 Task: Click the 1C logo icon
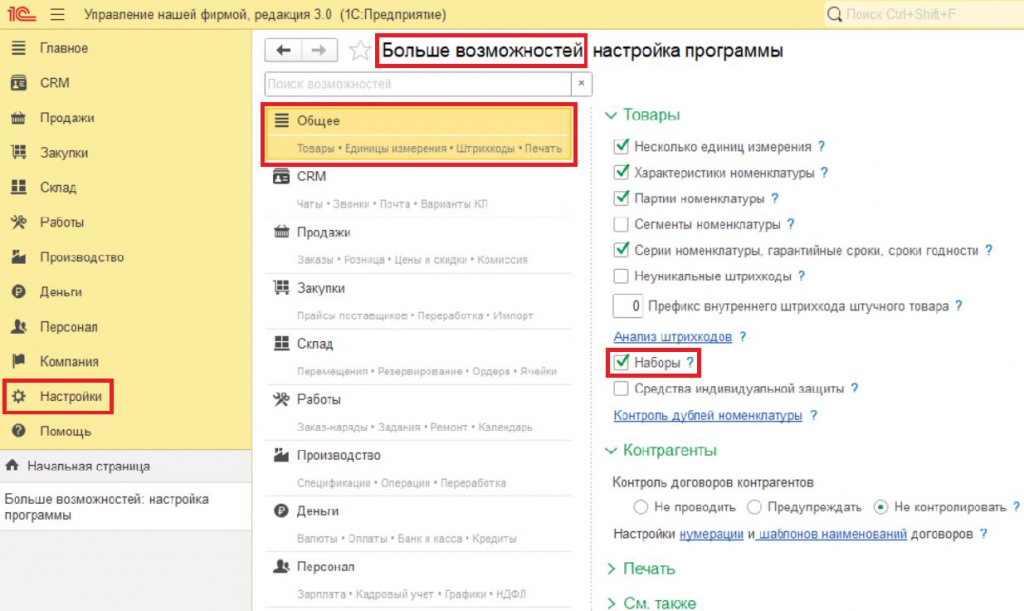(x=22, y=14)
